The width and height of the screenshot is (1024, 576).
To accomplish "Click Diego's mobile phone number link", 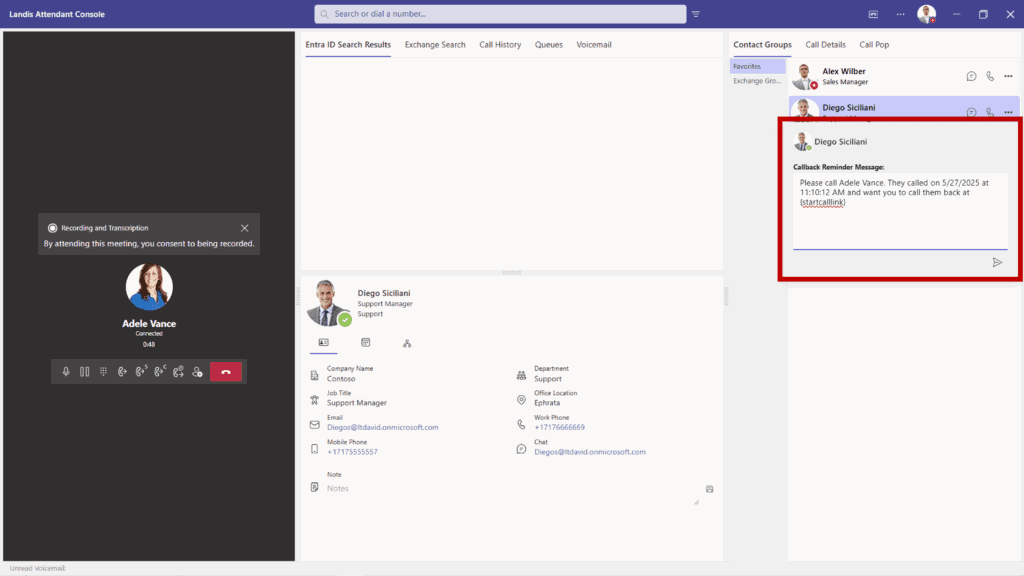I will click(352, 452).
